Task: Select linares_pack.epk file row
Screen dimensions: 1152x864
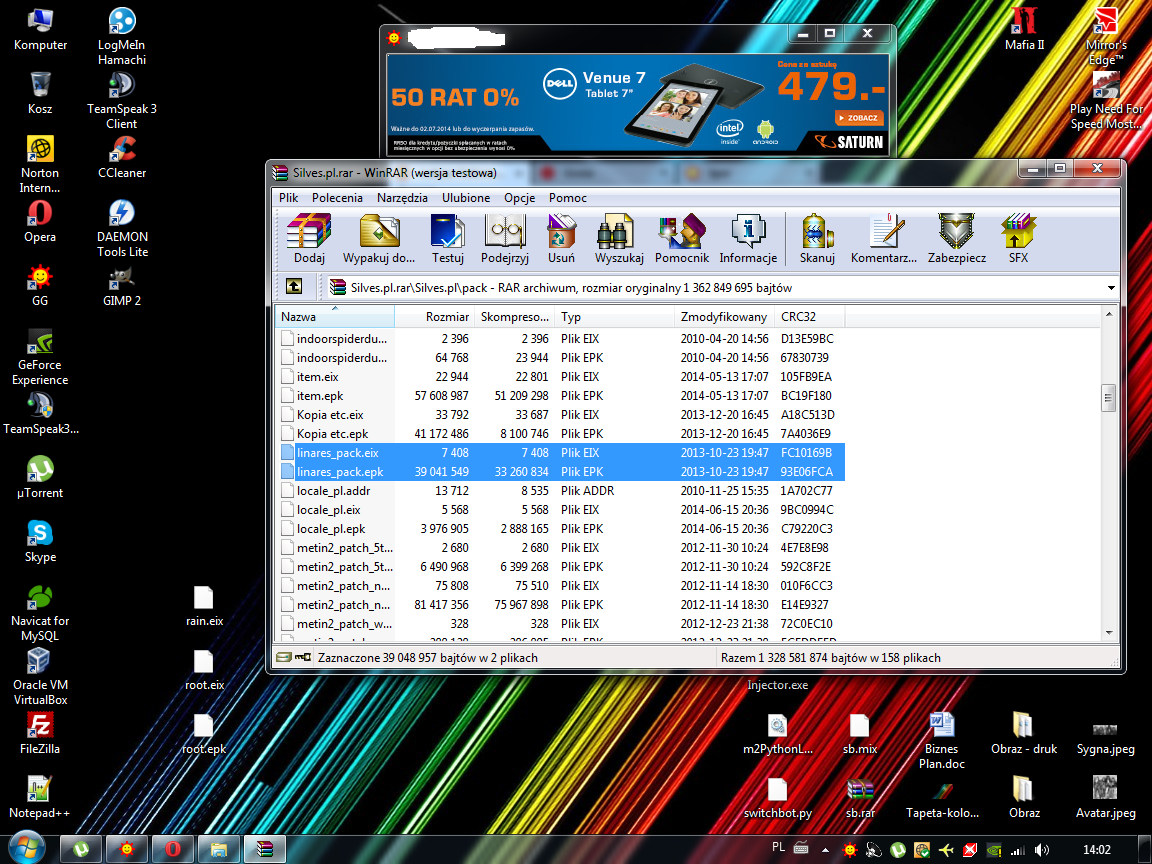Action: 560,472
